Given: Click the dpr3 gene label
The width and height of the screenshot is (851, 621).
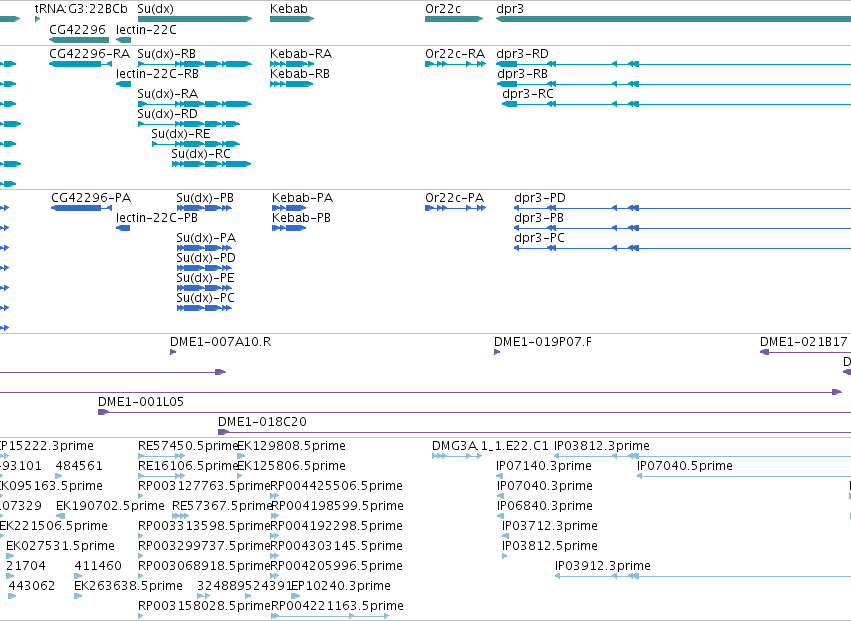Looking at the screenshot, I should coord(510,9).
